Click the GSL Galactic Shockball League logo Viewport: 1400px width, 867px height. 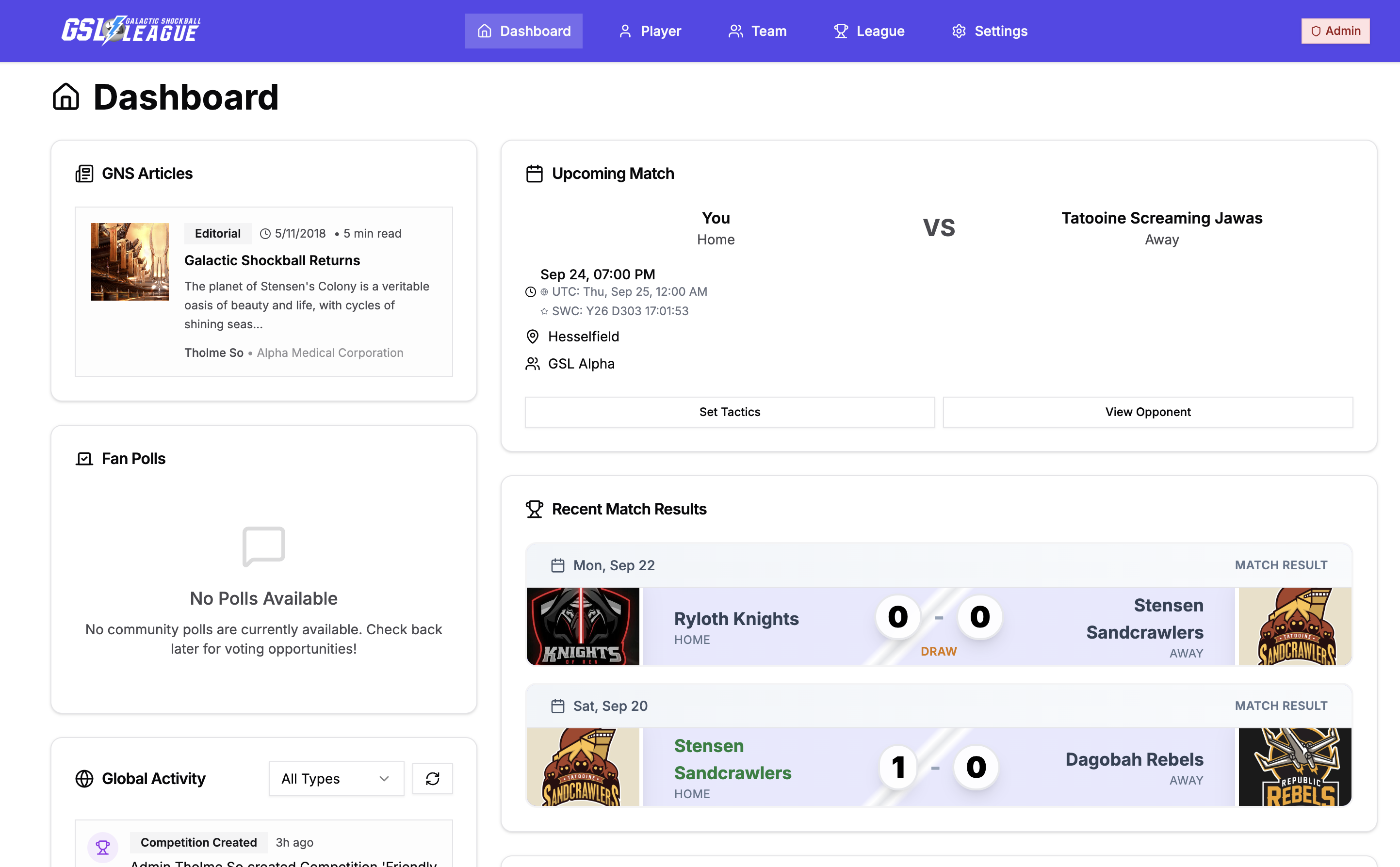(131, 31)
